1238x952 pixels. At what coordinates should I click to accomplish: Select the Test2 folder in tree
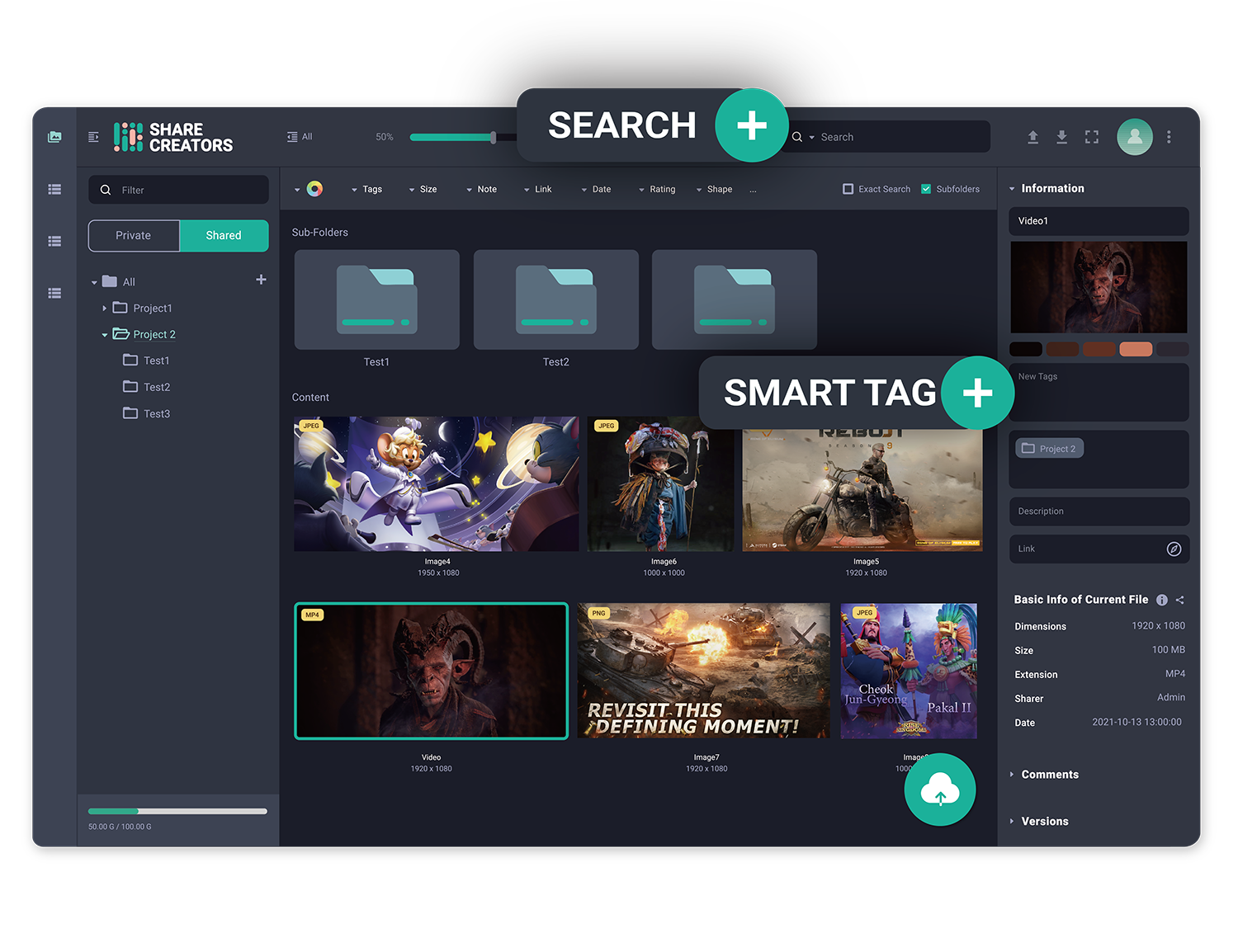(x=146, y=387)
